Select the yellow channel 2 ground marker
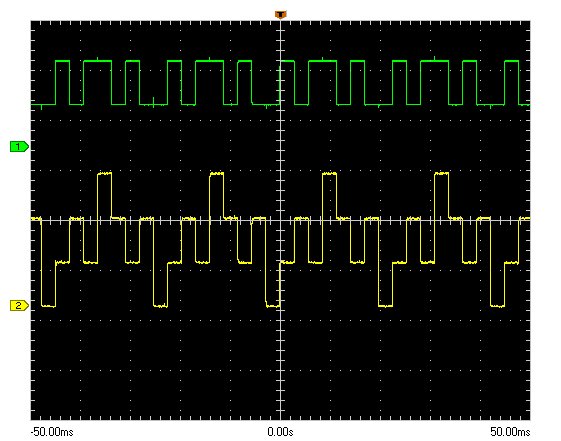Viewport: 561px width, 441px height. click(x=19, y=305)
